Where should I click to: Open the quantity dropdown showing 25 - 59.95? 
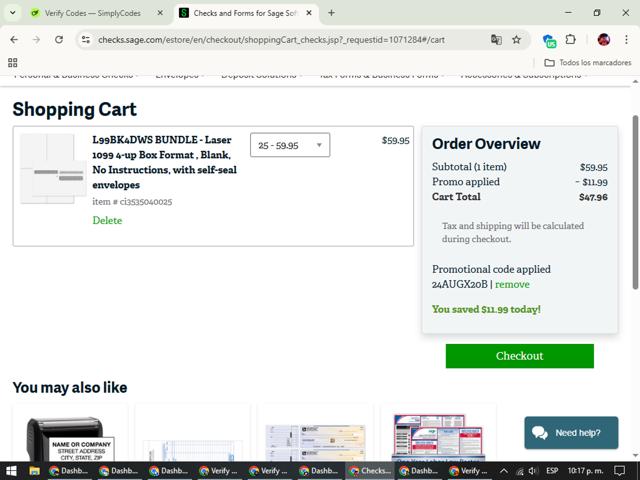point(290,145)
